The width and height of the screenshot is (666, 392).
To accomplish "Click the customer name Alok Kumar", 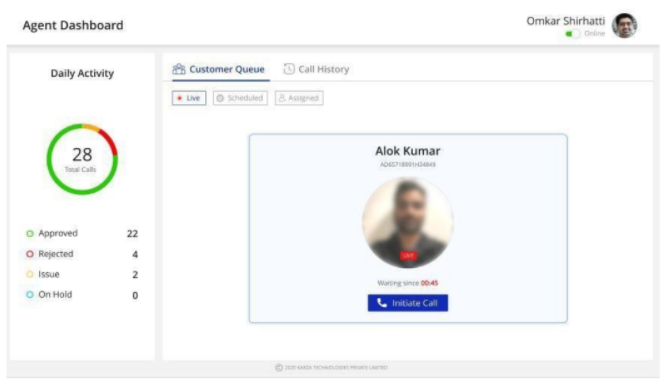I will 408,151.
